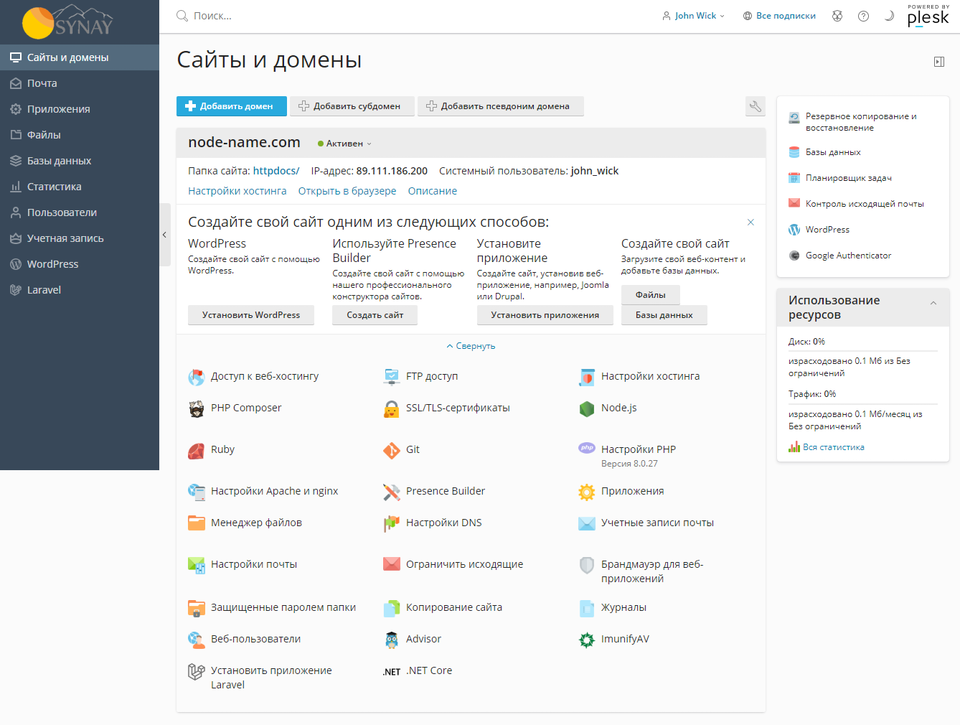
Task: Open the .NET Core icon
Action: point(391,672)
